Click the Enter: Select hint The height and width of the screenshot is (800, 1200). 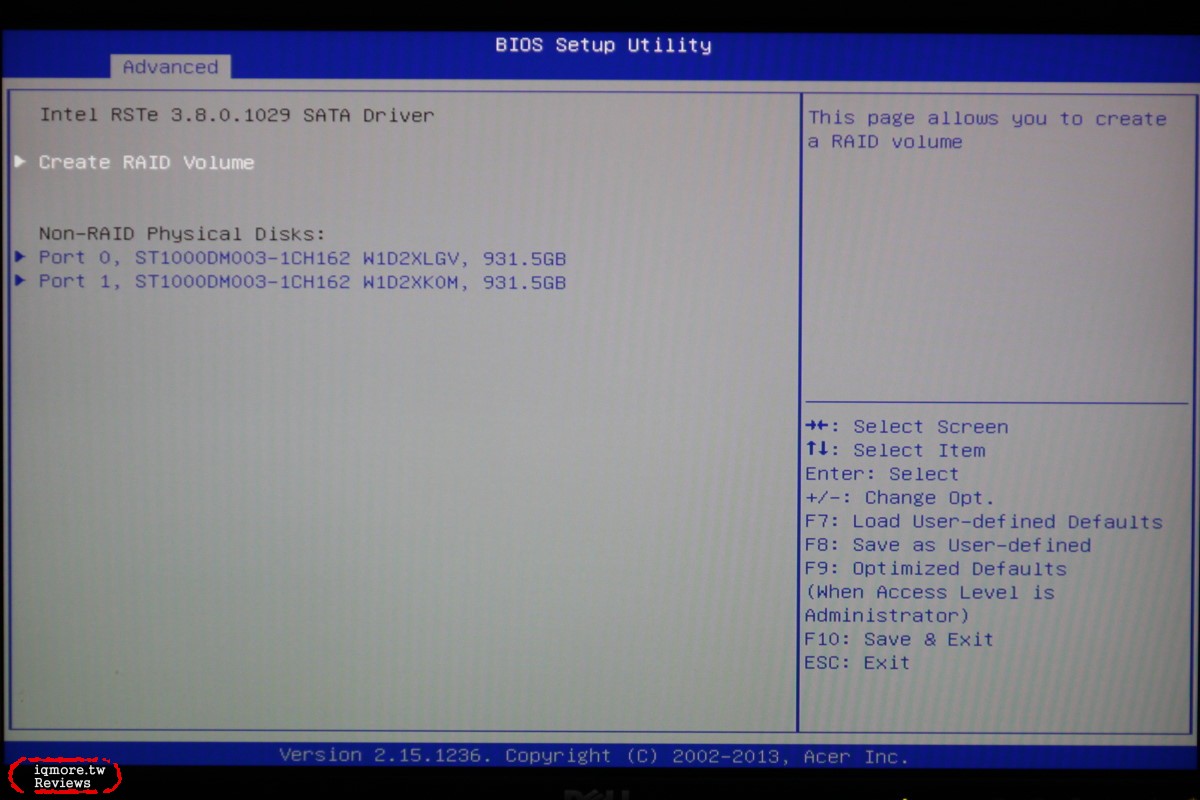[881, 474]
